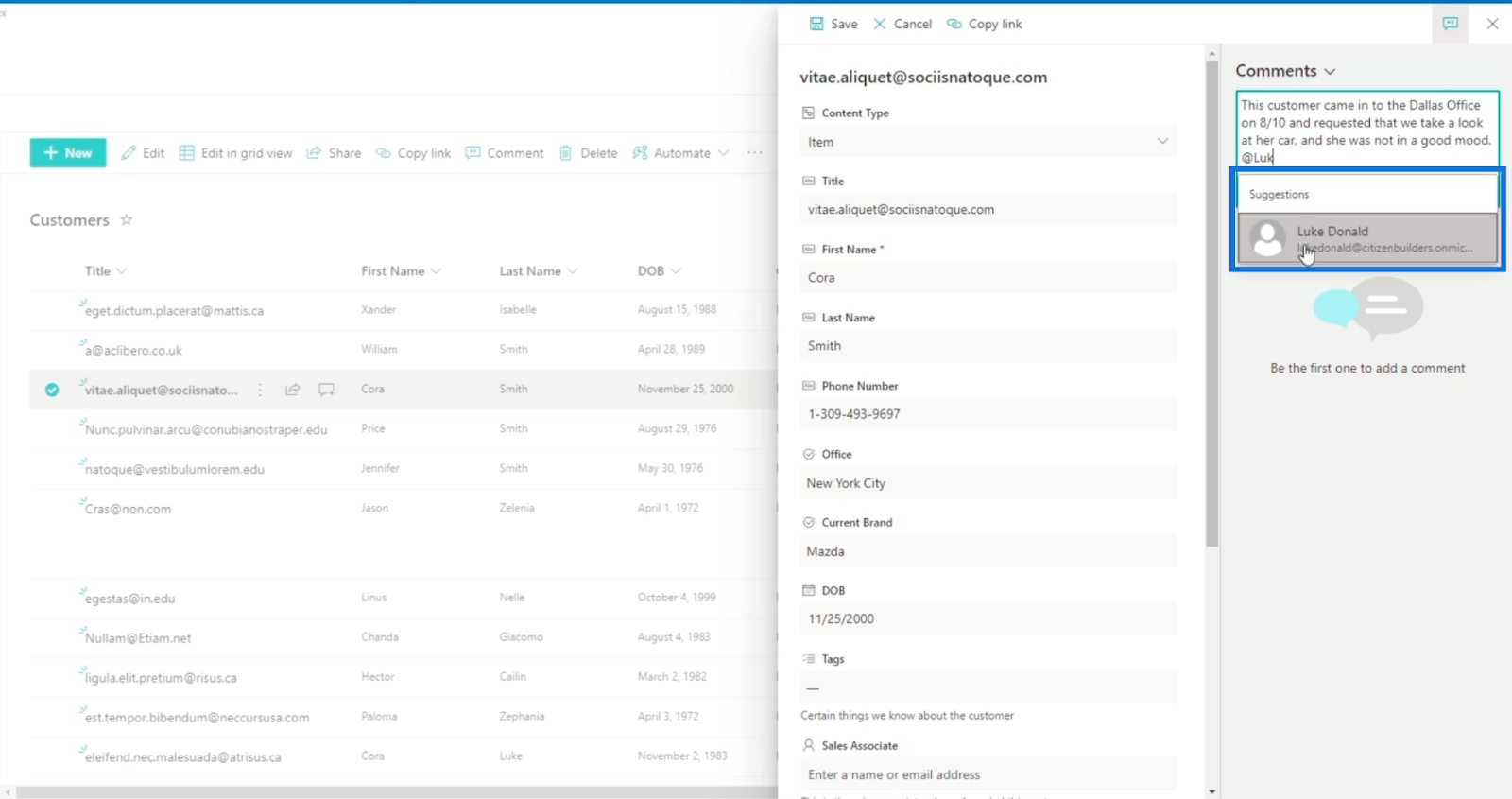Viewport: 1512px width, 799px height.
Task: Click the New button
Action: (x=68, y=153)
